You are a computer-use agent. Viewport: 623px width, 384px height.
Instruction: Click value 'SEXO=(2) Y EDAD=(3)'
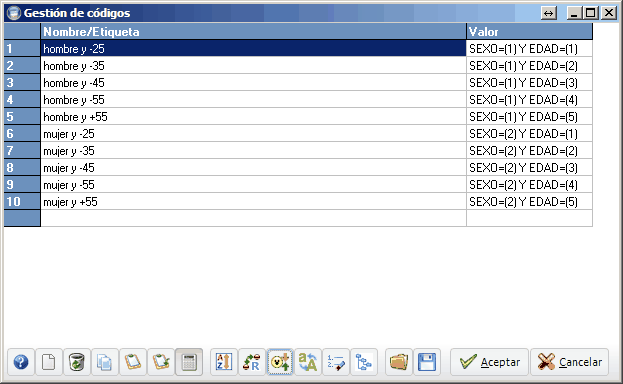tap(529, 168)
